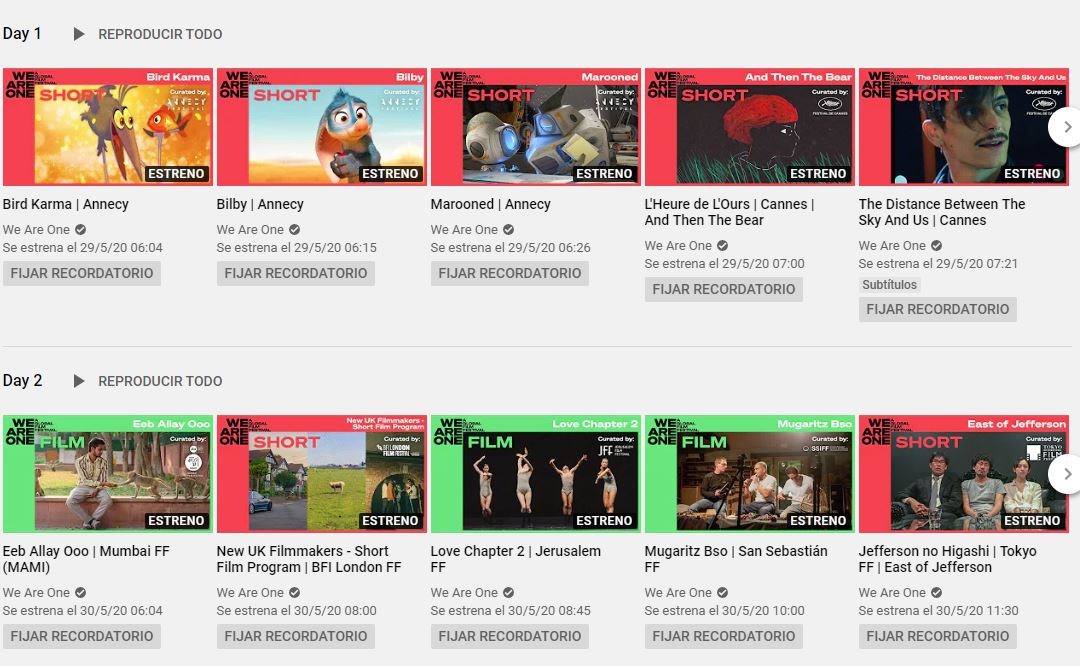Image resolution: width=1080 pixels, height=666 pixels.
Task: Click the play icon beside Day 2
Action: (x=79, y=381)
